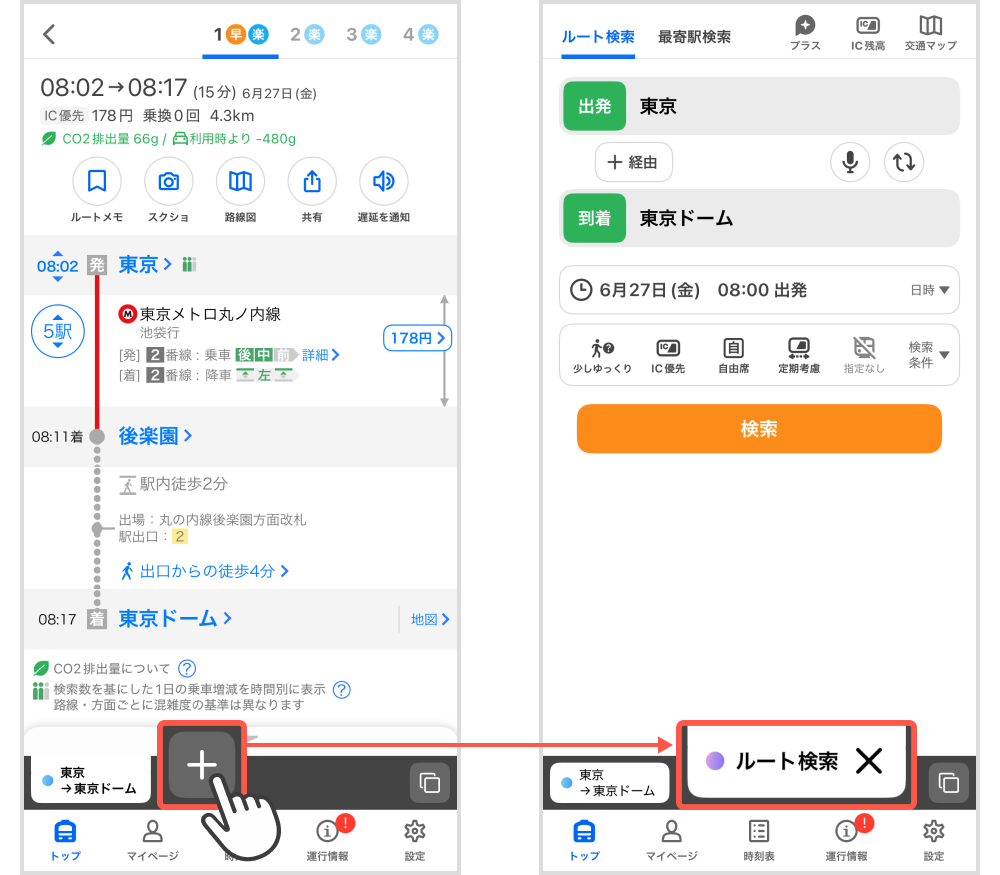Open the 東京 station link in the route
Image resolution: width=1000 pixels, height=875 pixels.
coord(145,265)
